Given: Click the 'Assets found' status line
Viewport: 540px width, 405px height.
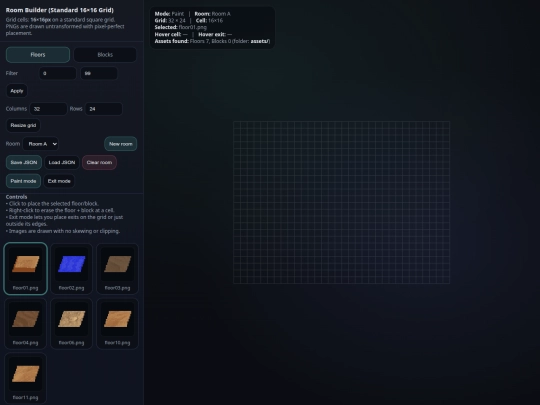Looking at the screenshot, I should [212, 41].
